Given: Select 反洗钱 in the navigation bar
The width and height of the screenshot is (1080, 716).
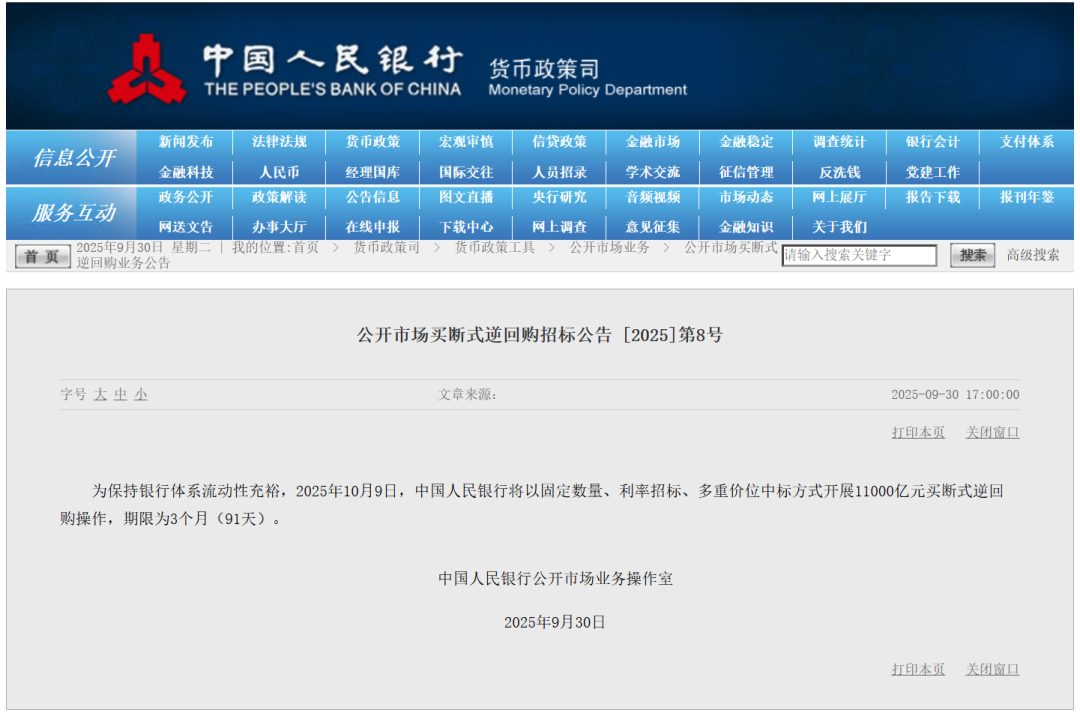Looking at the screenshot, I should (x=839, y=172).
